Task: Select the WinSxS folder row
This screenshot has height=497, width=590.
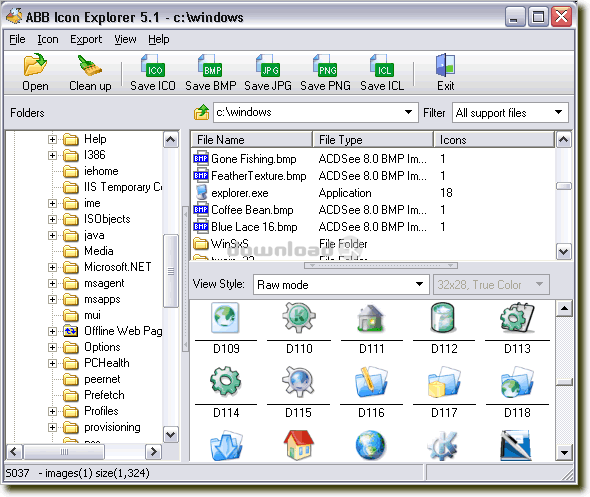Action: [230, 244]
